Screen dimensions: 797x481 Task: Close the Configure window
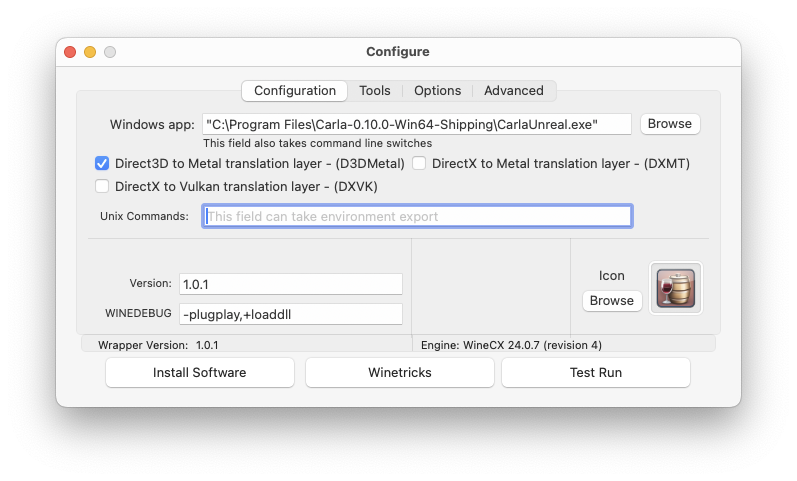click(70, 52)
